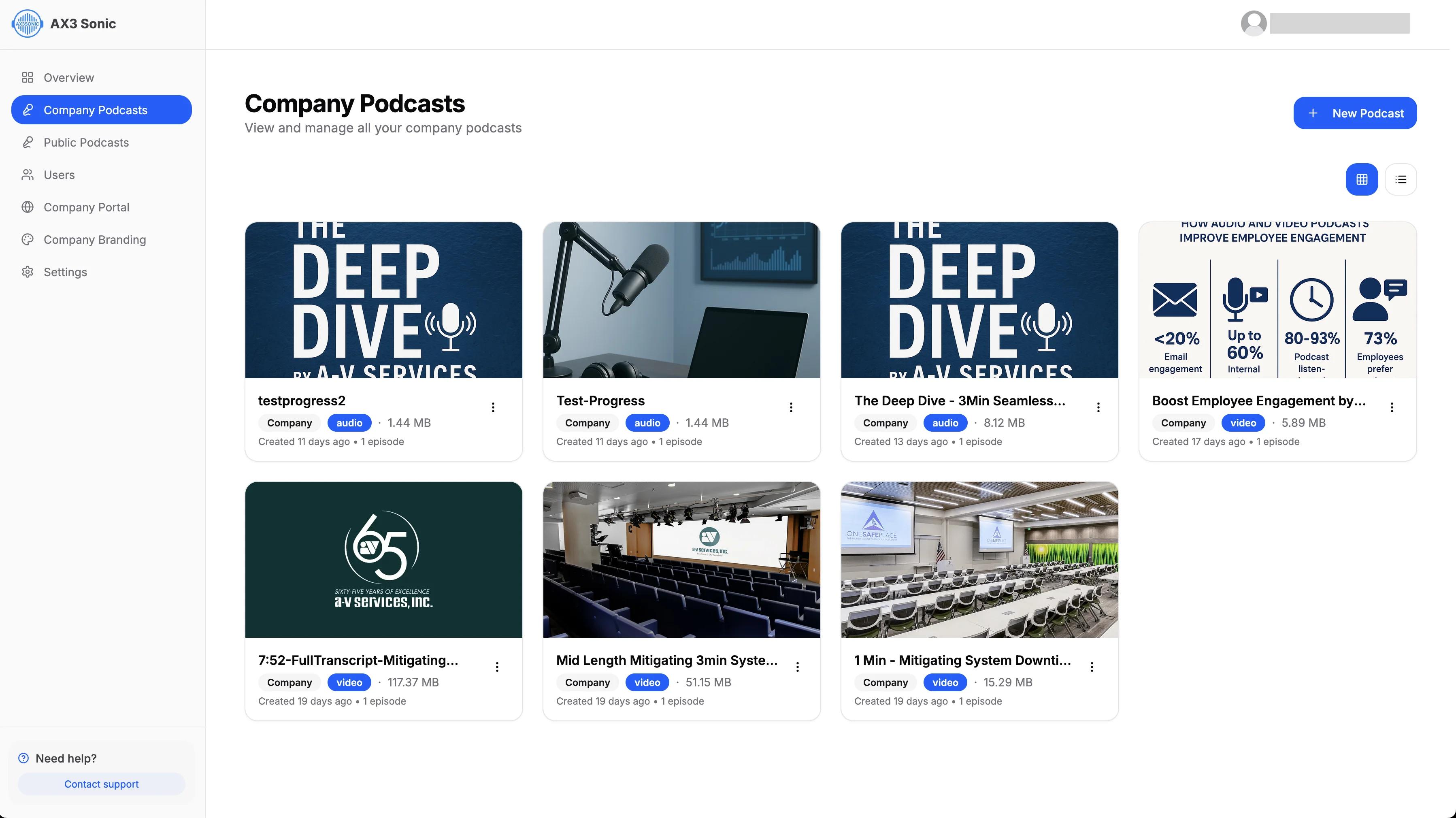
Task: Click video badge on 1 Min - Mitigating card
Action: tap(945, 682)
